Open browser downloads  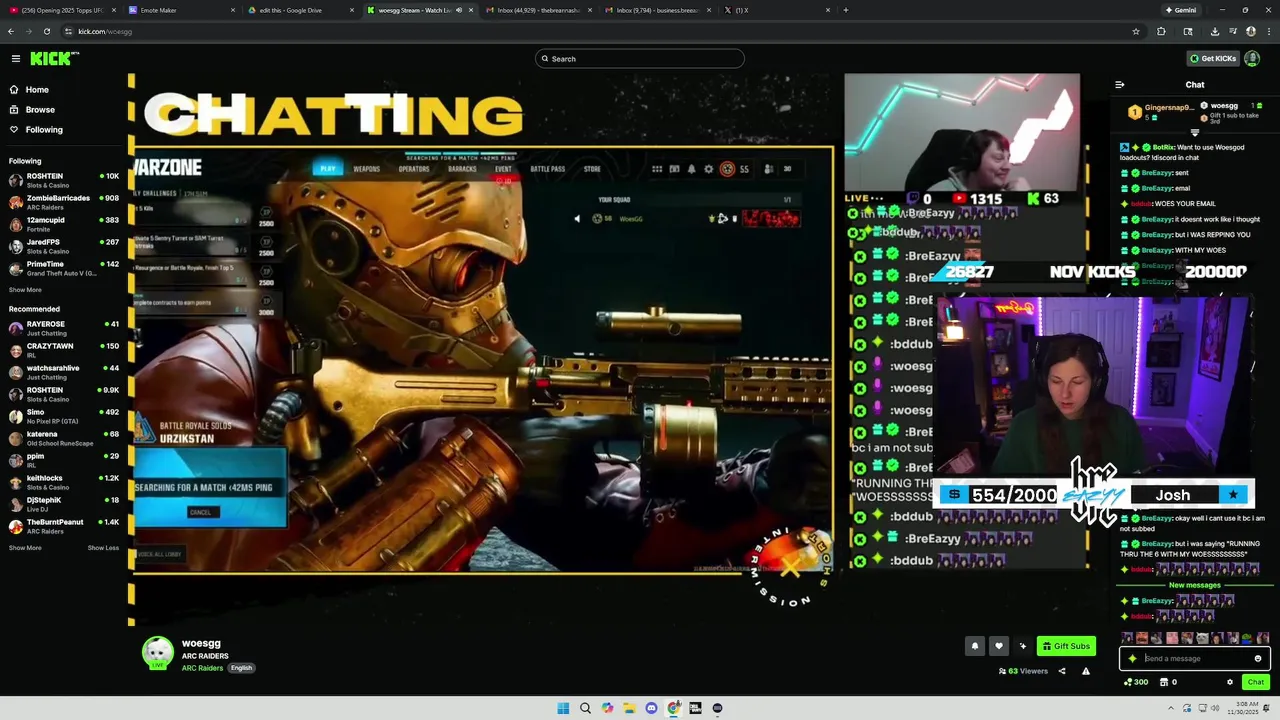tap(1214, 31)
